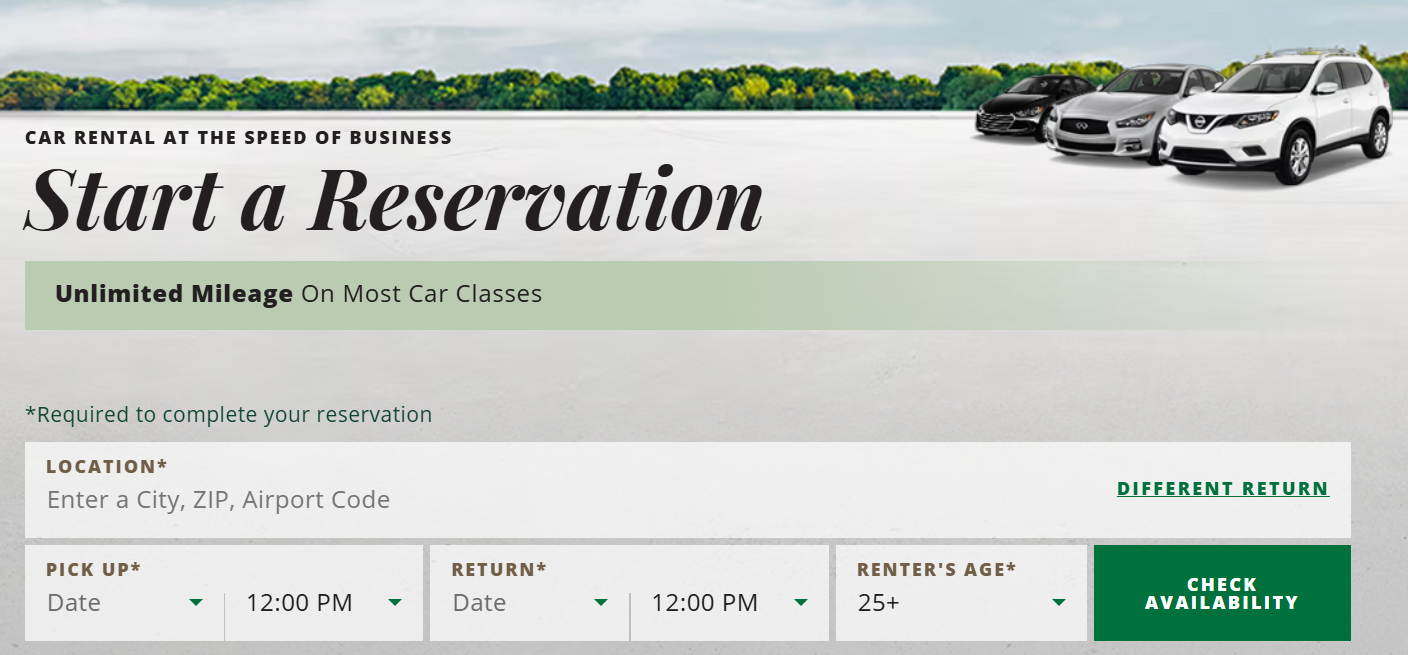Open the Return time 12:00 PM selector

704,603
